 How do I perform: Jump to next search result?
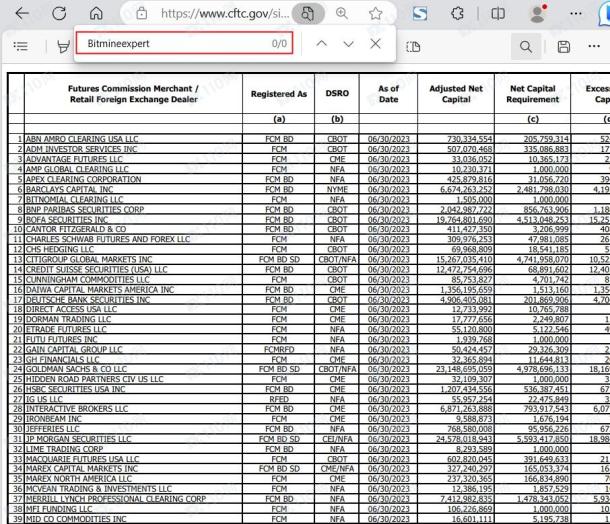(x=349, y=44)
